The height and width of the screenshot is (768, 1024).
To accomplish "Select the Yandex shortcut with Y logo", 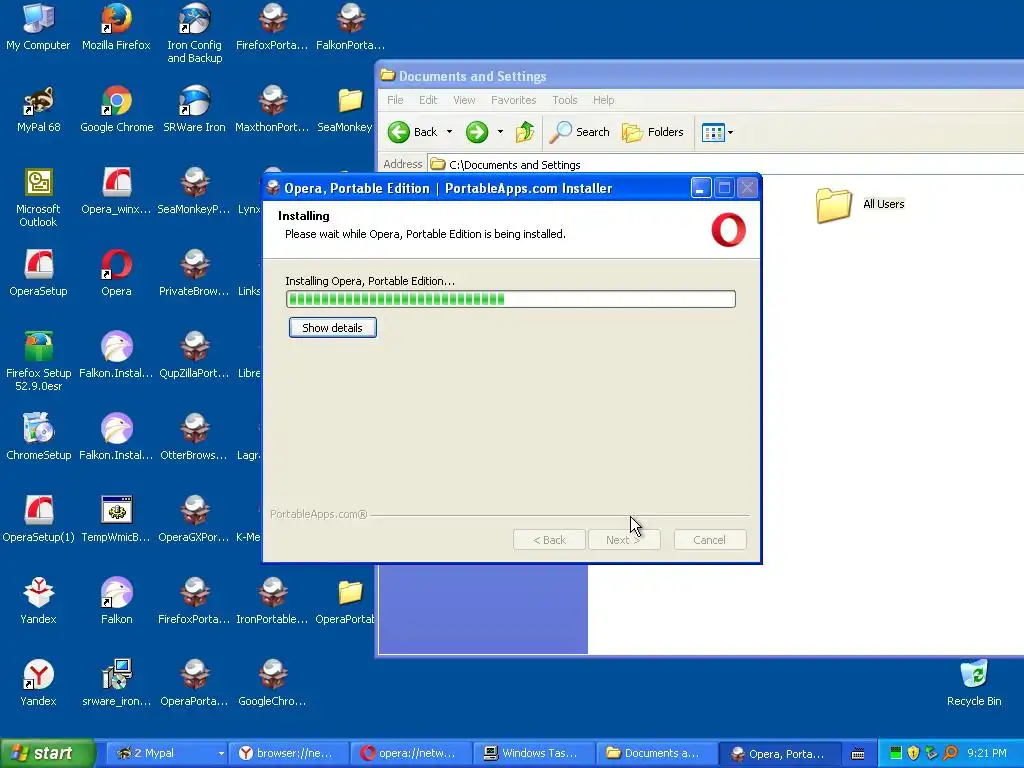I will pyautogui.click(x=38, y=683).
